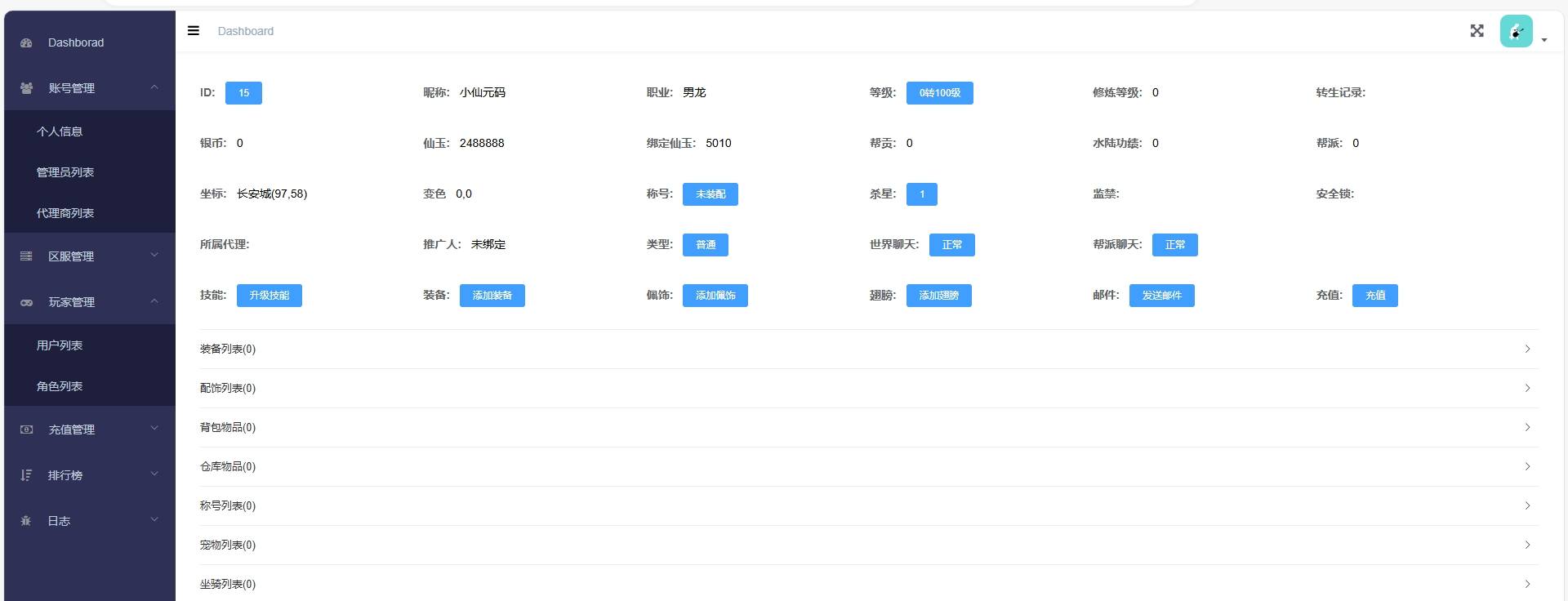Click the 杀星 value button 1

pos(922,194)
